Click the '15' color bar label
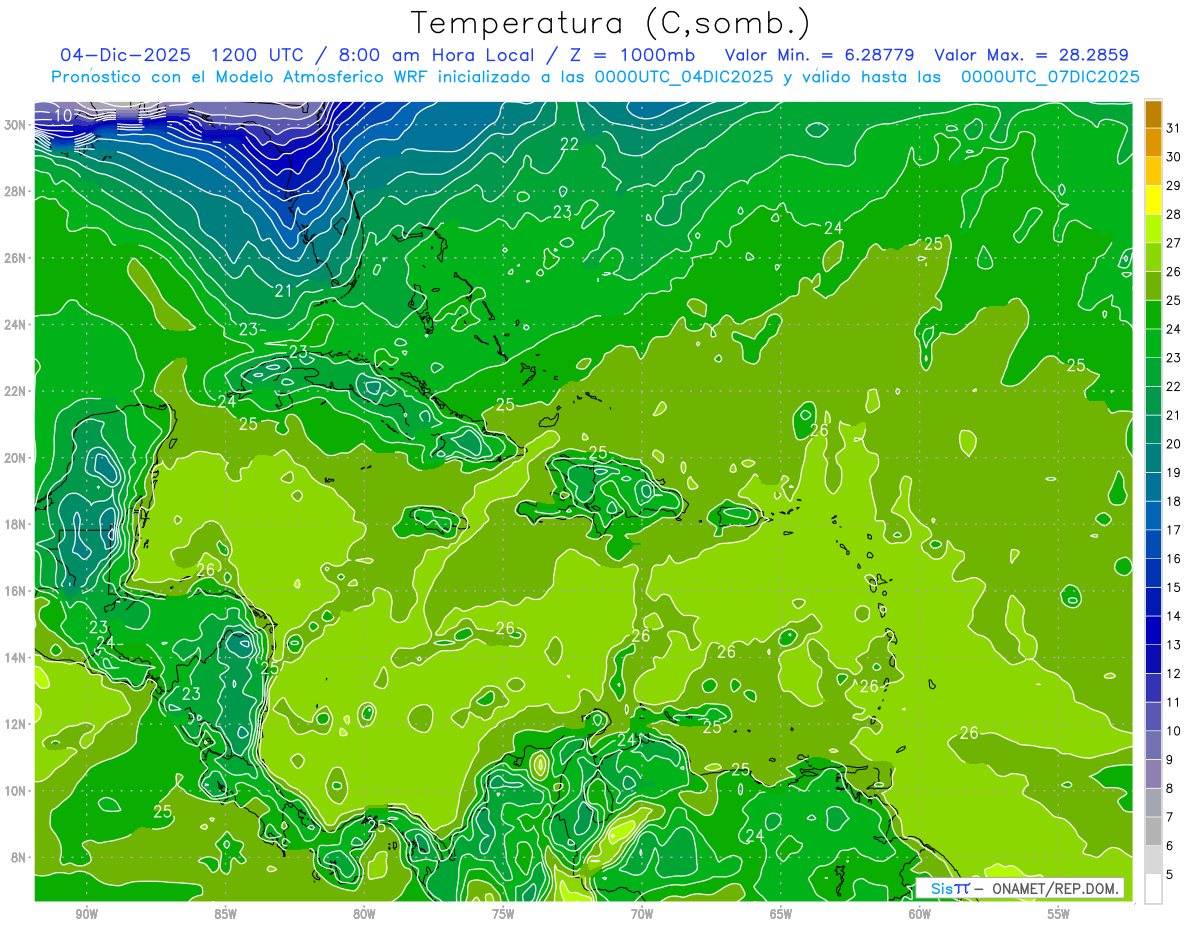Screen dimensions: 1200x927 1174,587
